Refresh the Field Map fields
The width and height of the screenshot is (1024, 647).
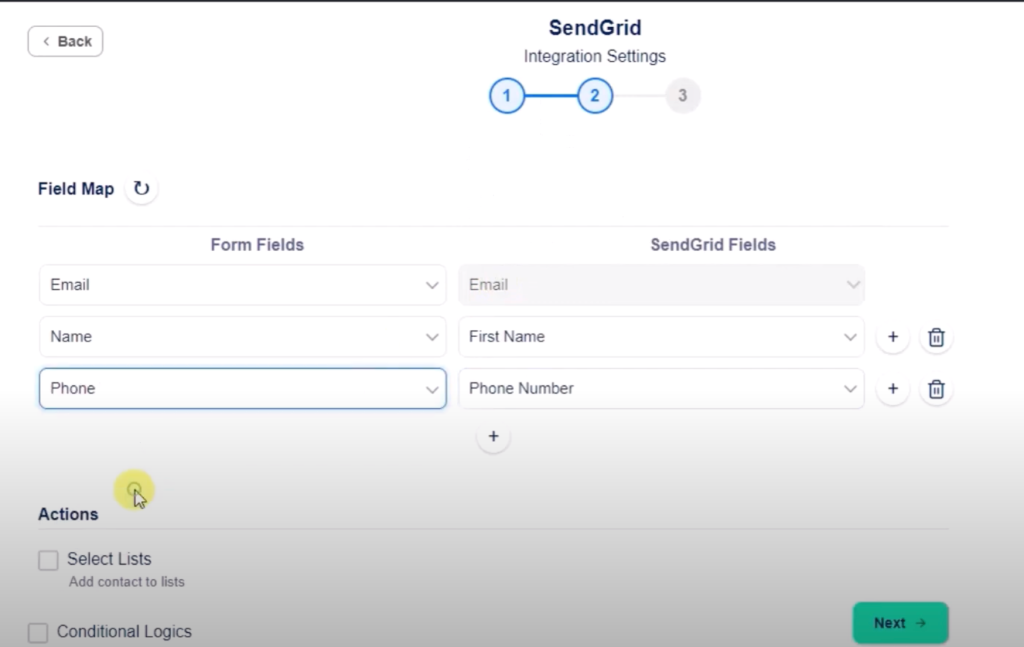pyautogui.click(x=141, y=188)
